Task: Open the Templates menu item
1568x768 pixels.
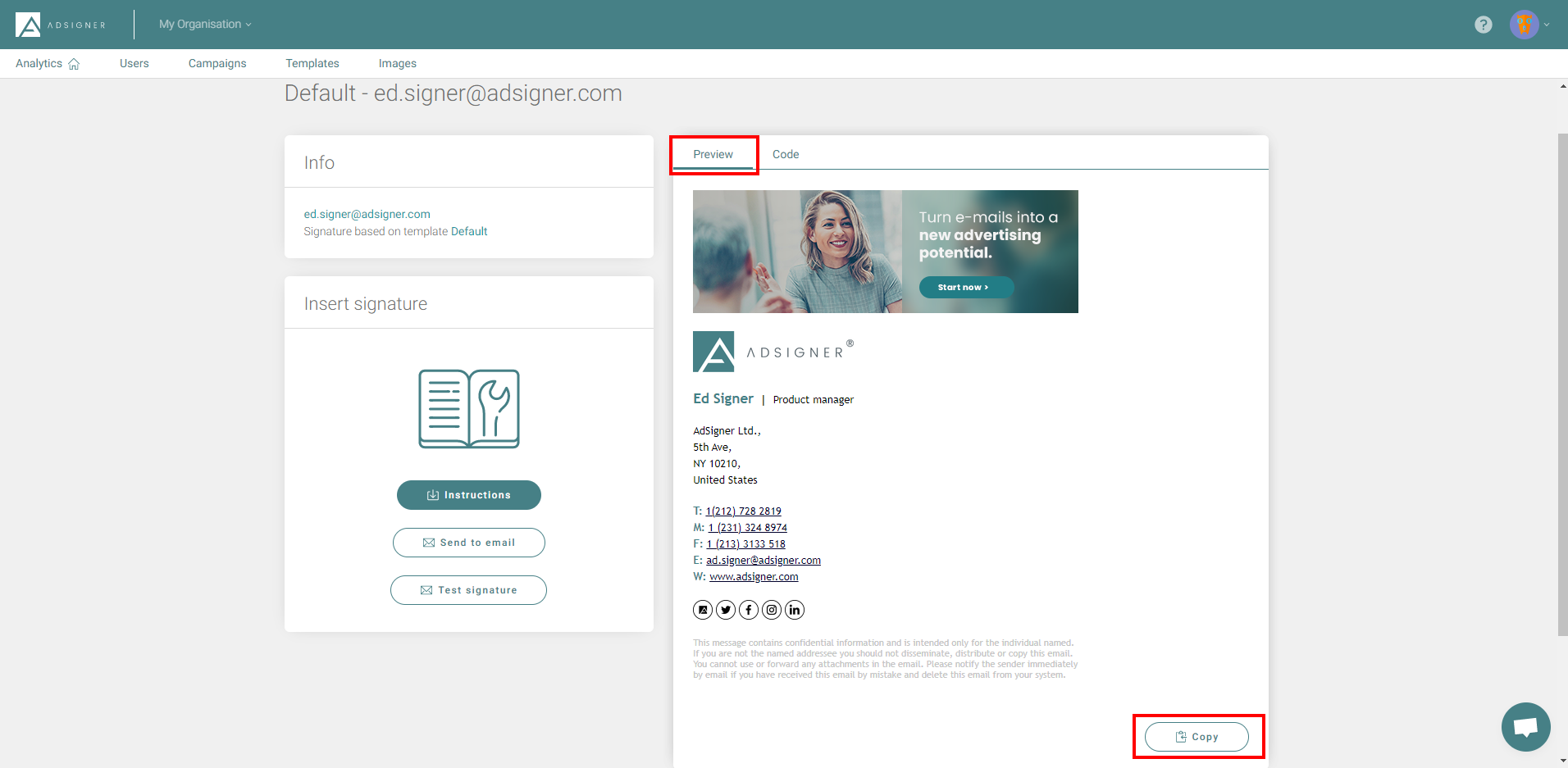Action: pyautogui.click(x=312, y=63)
